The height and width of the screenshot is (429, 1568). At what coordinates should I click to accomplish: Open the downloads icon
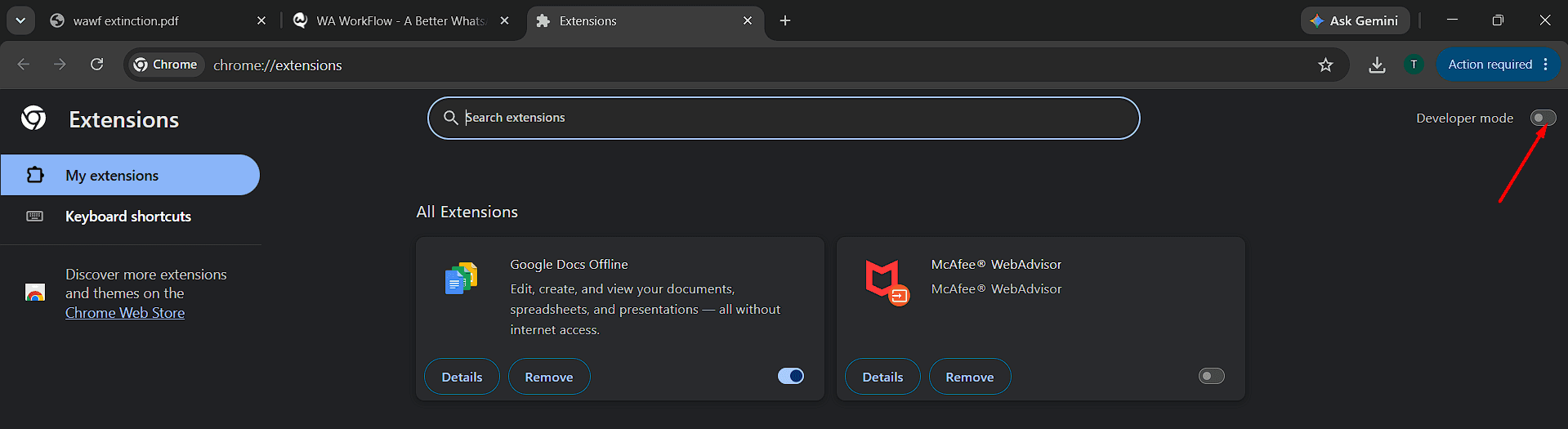(x=1377, y=65)
